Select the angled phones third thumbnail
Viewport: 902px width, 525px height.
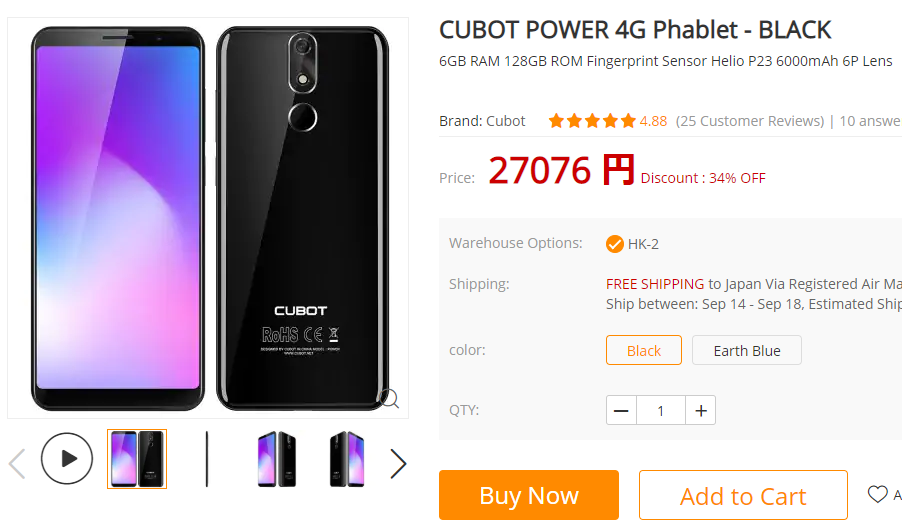coord(277,459)
